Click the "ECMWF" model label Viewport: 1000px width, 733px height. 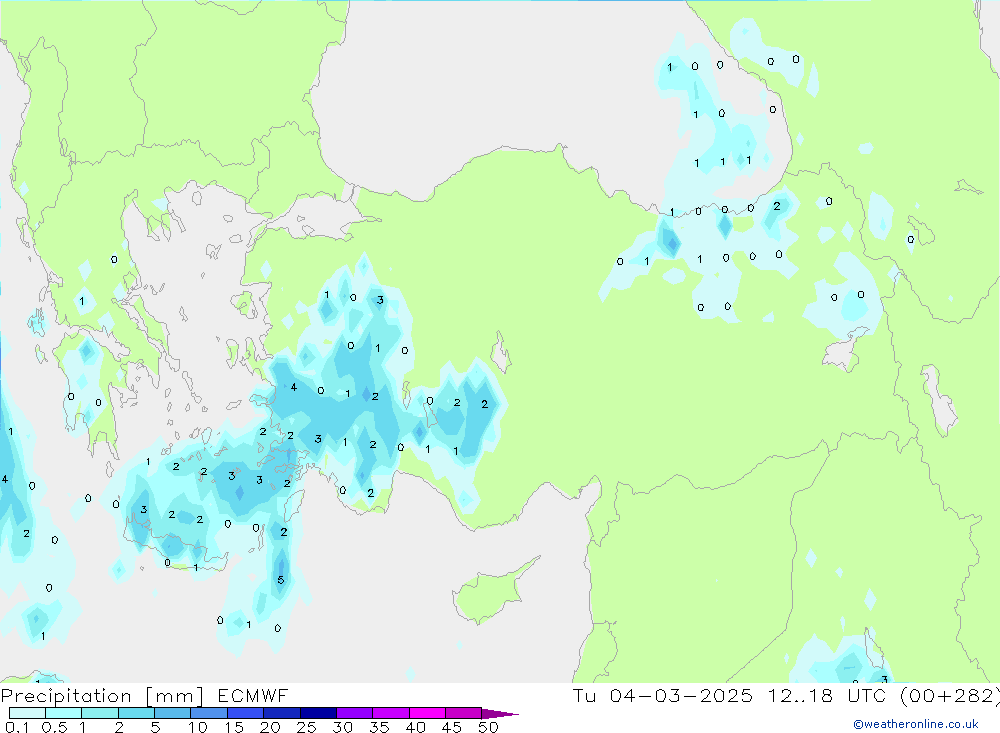[x=253, y=696]
